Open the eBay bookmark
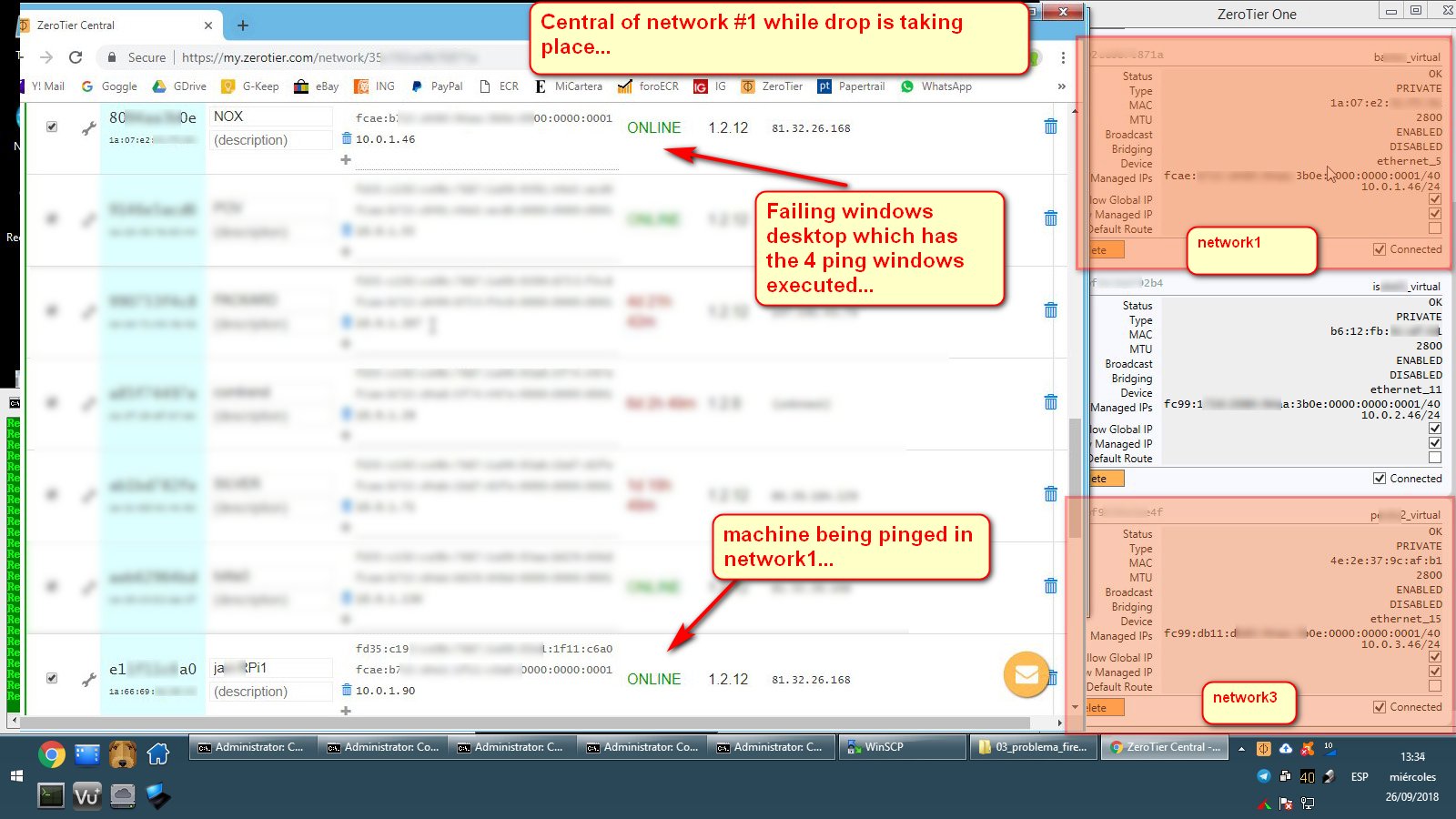1456x819 pixels. point(317,86)
